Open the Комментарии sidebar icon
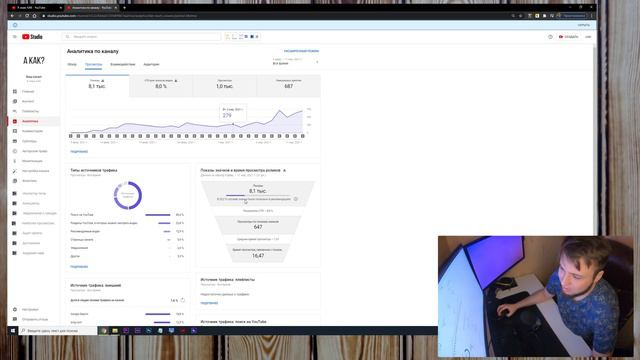Screen dimensions: 640x360 (15, 131)
